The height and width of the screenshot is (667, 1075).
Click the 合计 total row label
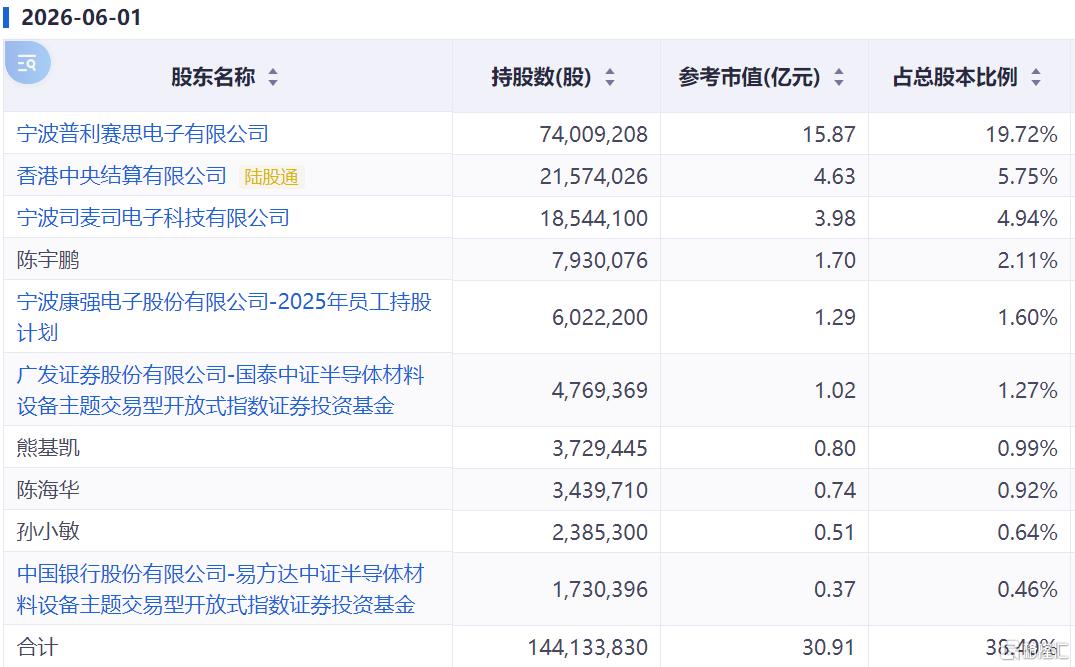(38, 646)
